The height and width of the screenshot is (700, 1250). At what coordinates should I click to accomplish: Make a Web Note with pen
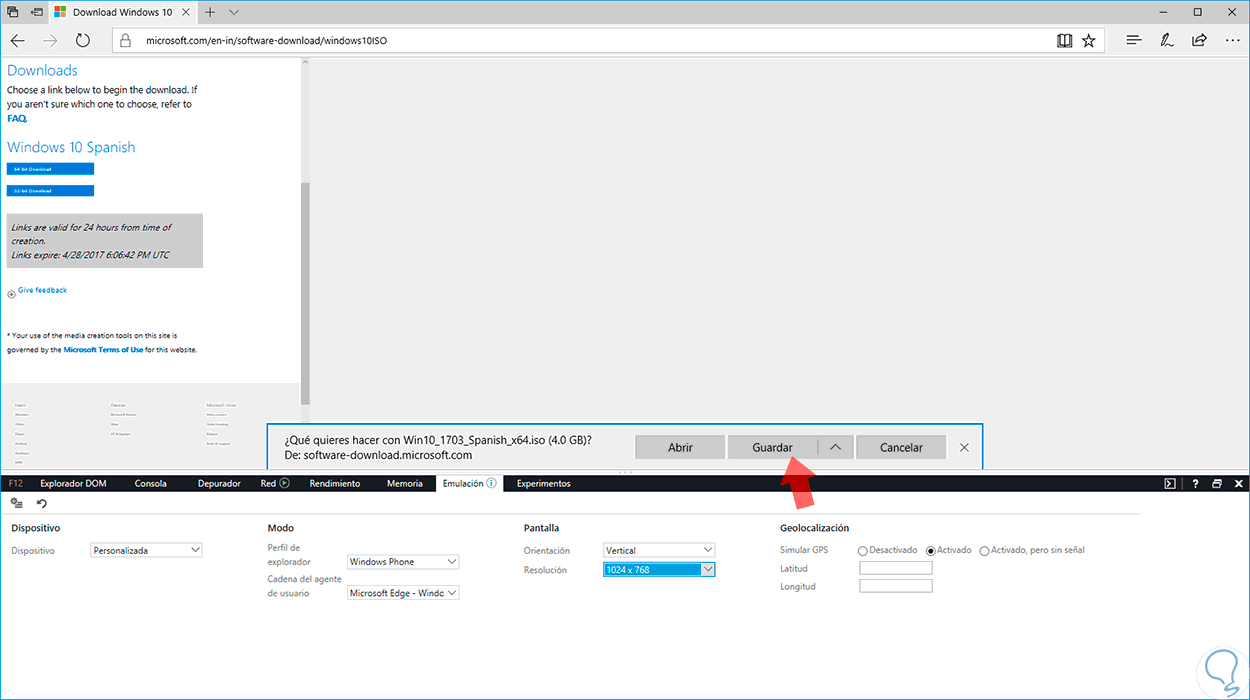coord(1166,41)
